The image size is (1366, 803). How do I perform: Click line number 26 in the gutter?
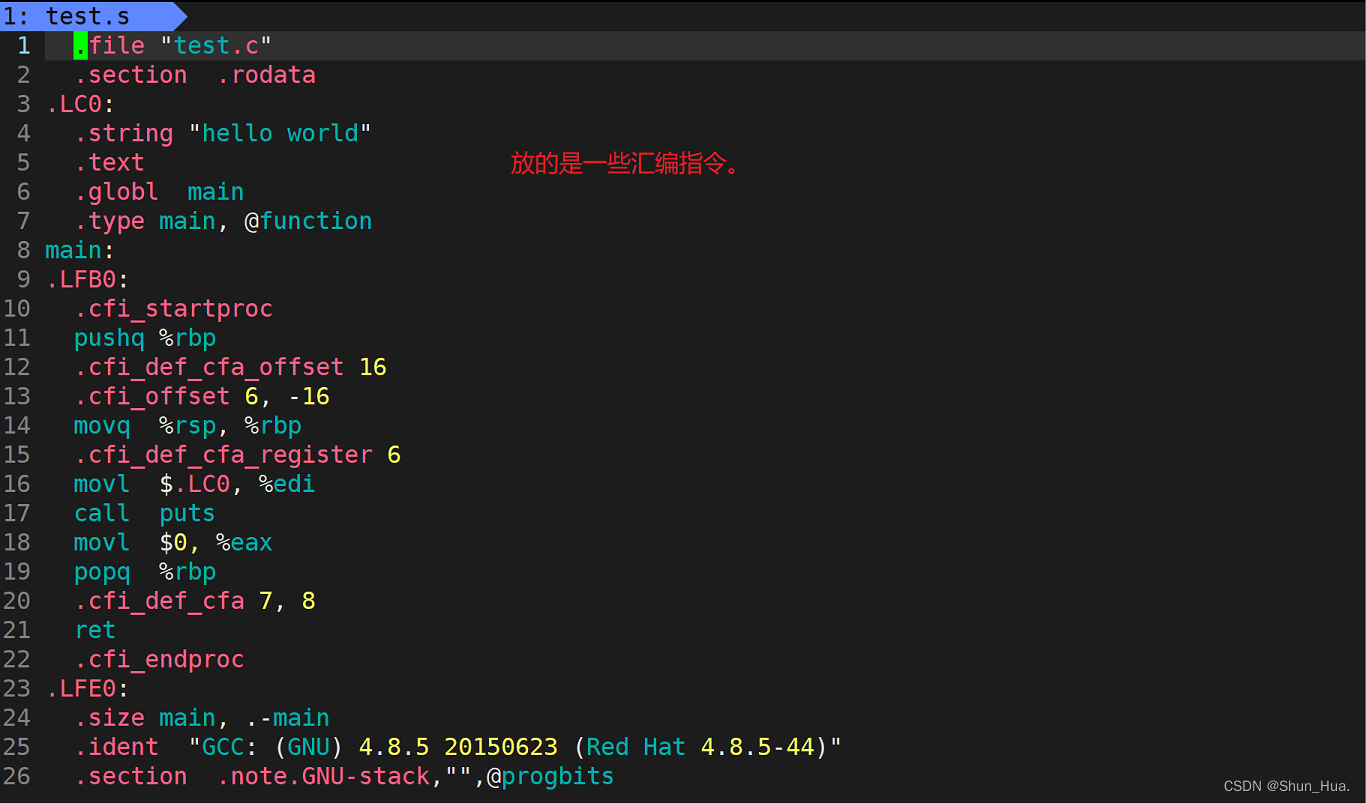17,777
